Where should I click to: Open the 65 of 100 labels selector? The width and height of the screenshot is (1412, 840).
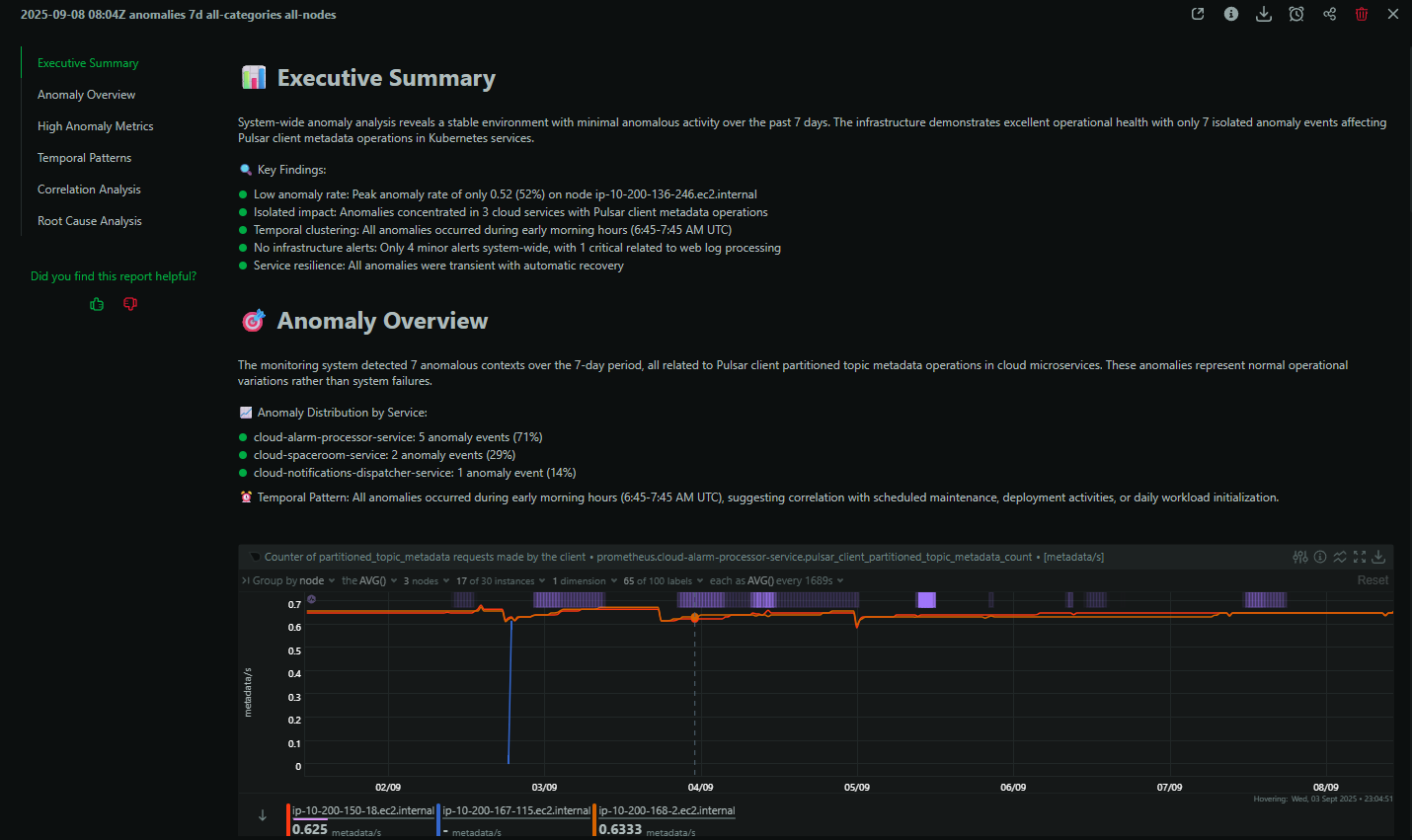661,580
